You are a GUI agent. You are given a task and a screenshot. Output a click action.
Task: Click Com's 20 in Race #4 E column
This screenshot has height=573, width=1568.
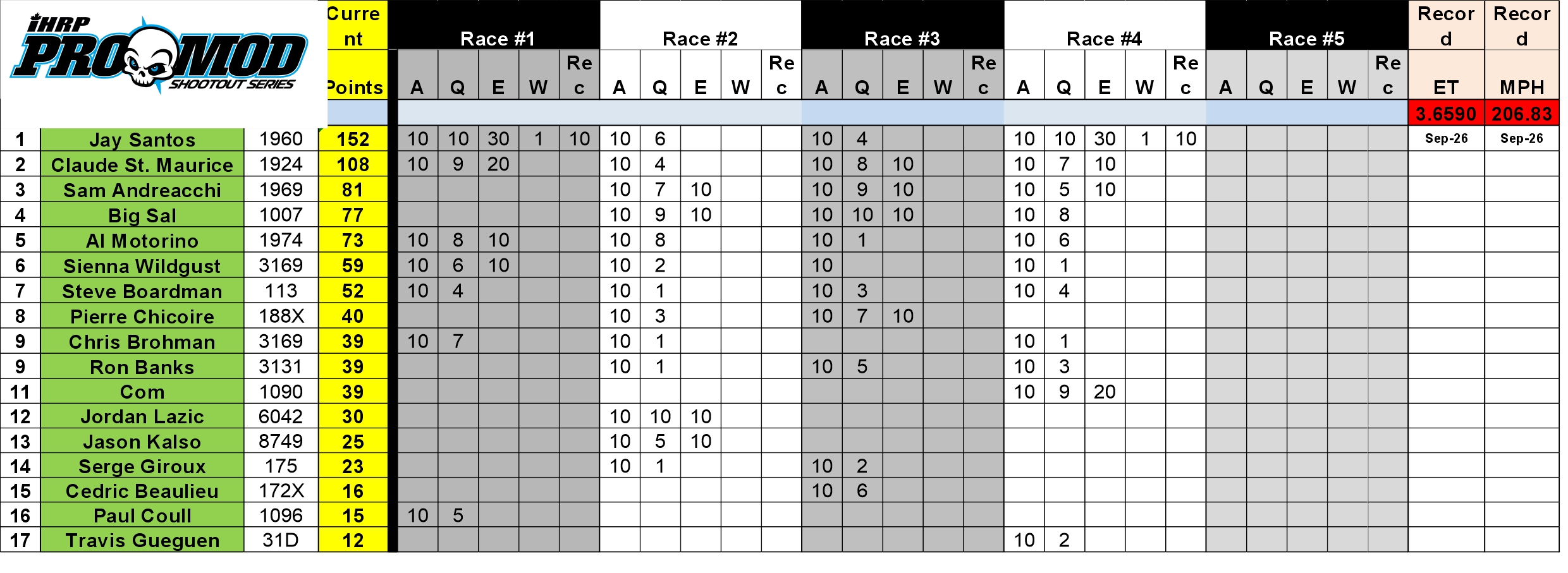(1105, 392)
